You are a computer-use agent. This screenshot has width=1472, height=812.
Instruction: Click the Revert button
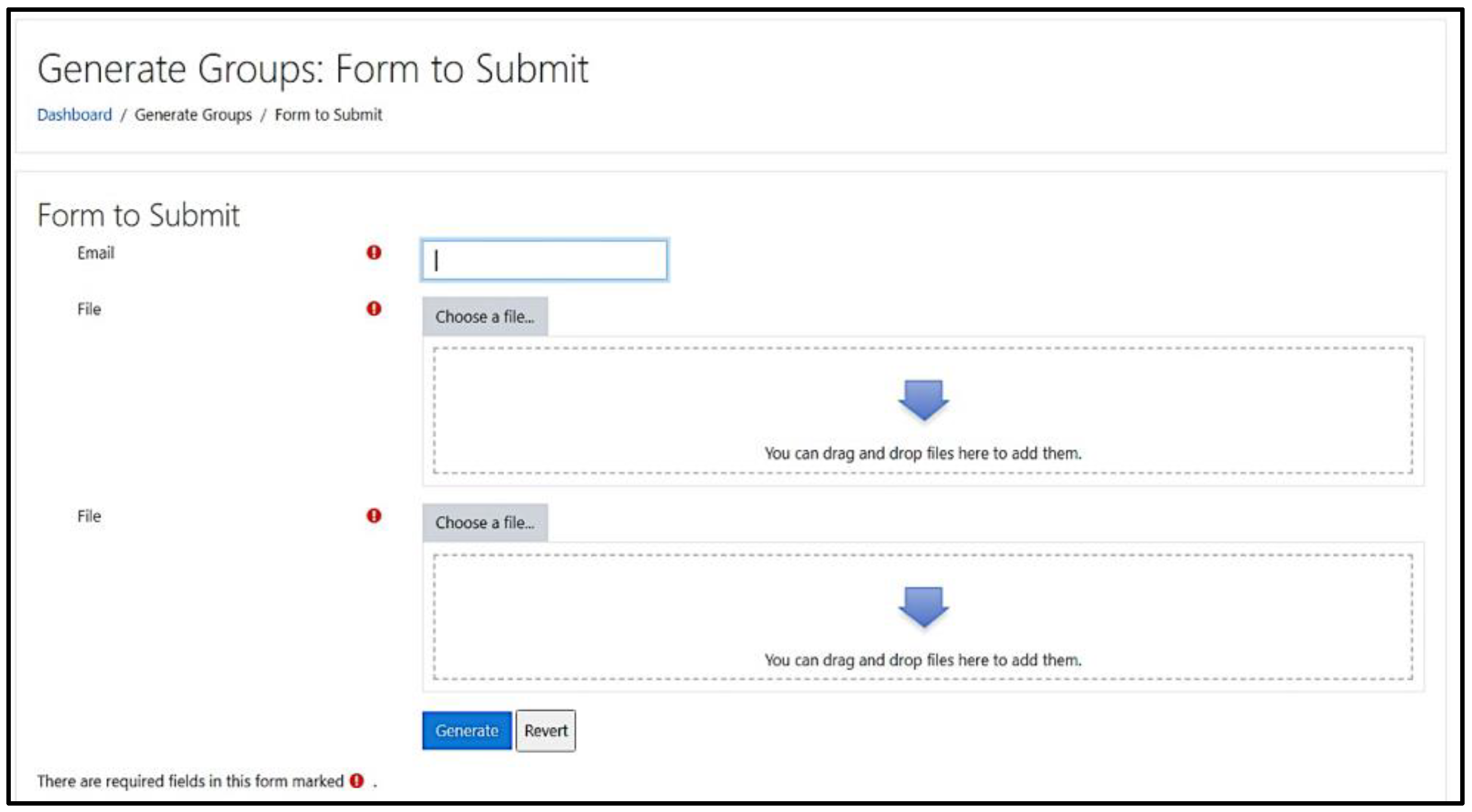(546, 730)
